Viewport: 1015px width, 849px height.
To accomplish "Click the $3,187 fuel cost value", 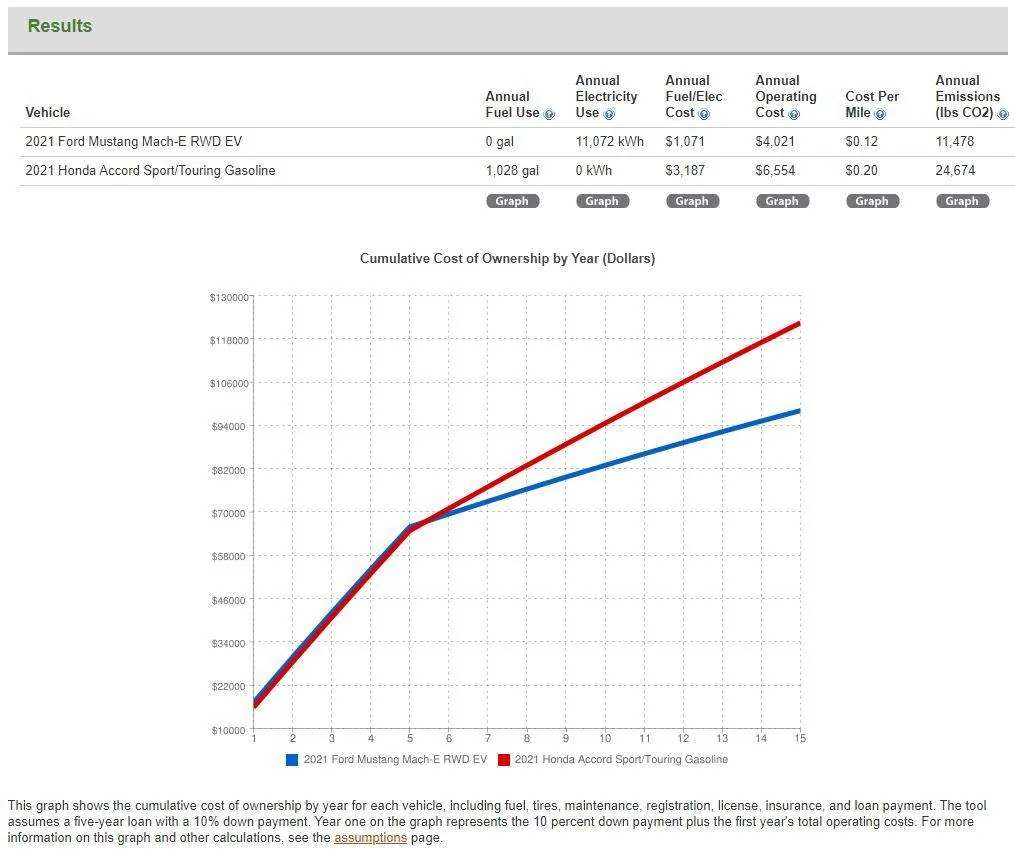I will coord(685,171).
